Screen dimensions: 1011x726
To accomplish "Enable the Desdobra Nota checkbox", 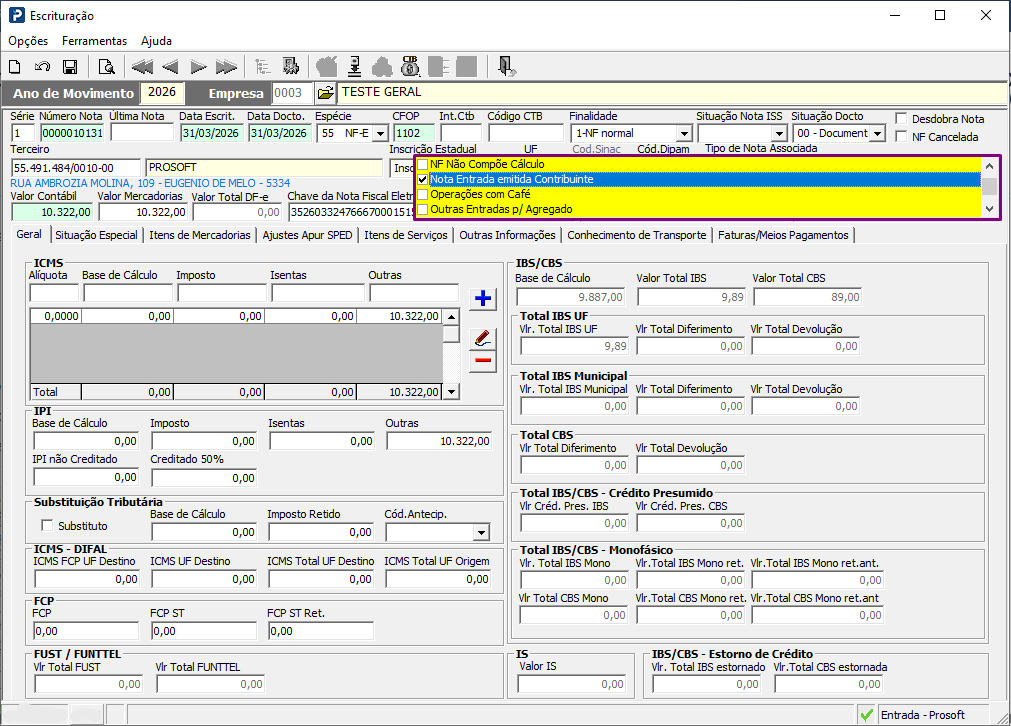I will 901,119.
